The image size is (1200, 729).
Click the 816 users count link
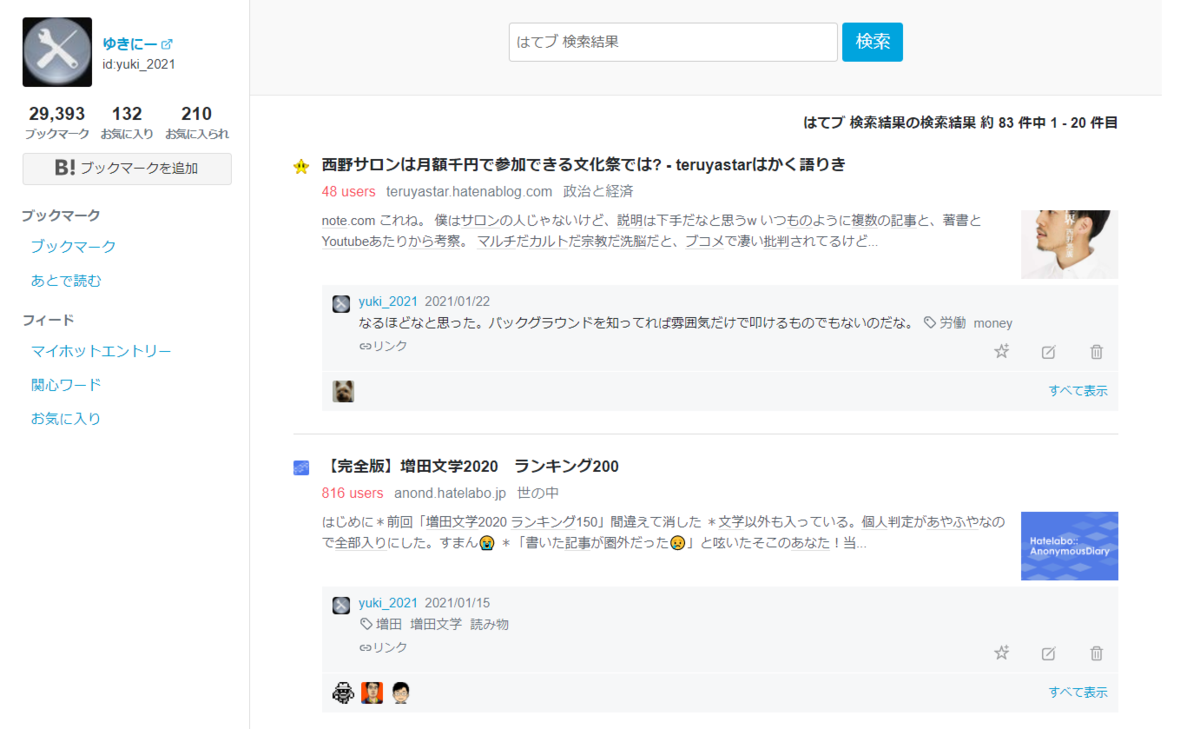click(x=353, y=493)
